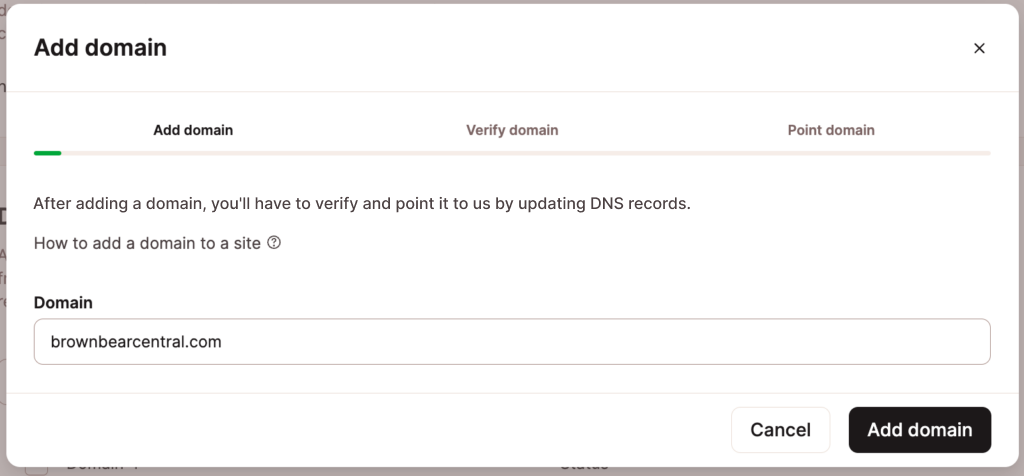This screenshot has height=476, width=1024.
Task: Click the green filled progress segment
Action: 47,153
